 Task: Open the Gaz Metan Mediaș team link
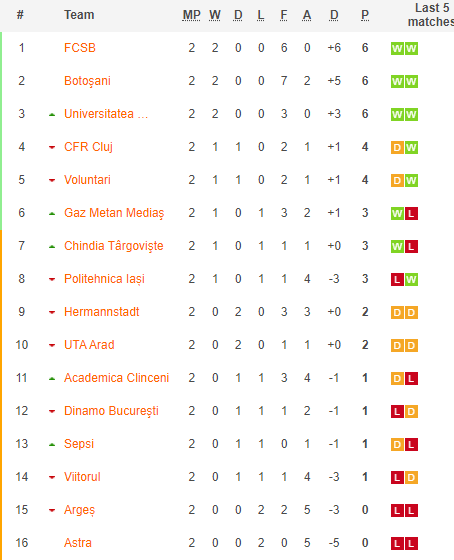[x=114, y=213]
